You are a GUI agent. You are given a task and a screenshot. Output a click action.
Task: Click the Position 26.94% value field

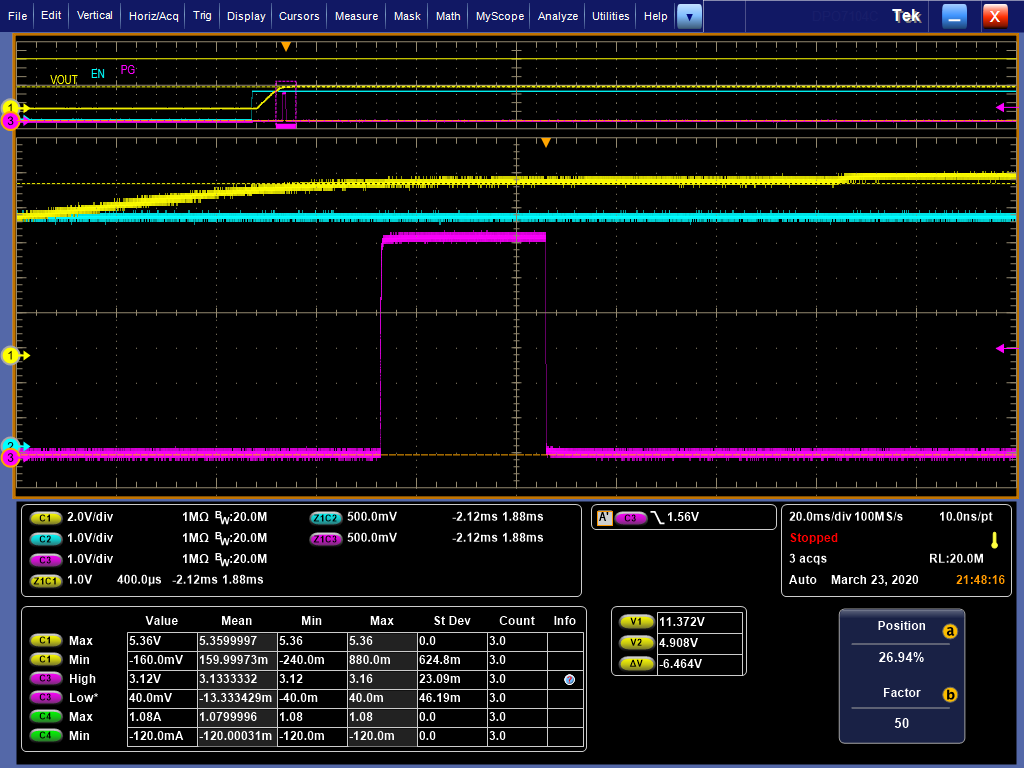click(901, 658)
